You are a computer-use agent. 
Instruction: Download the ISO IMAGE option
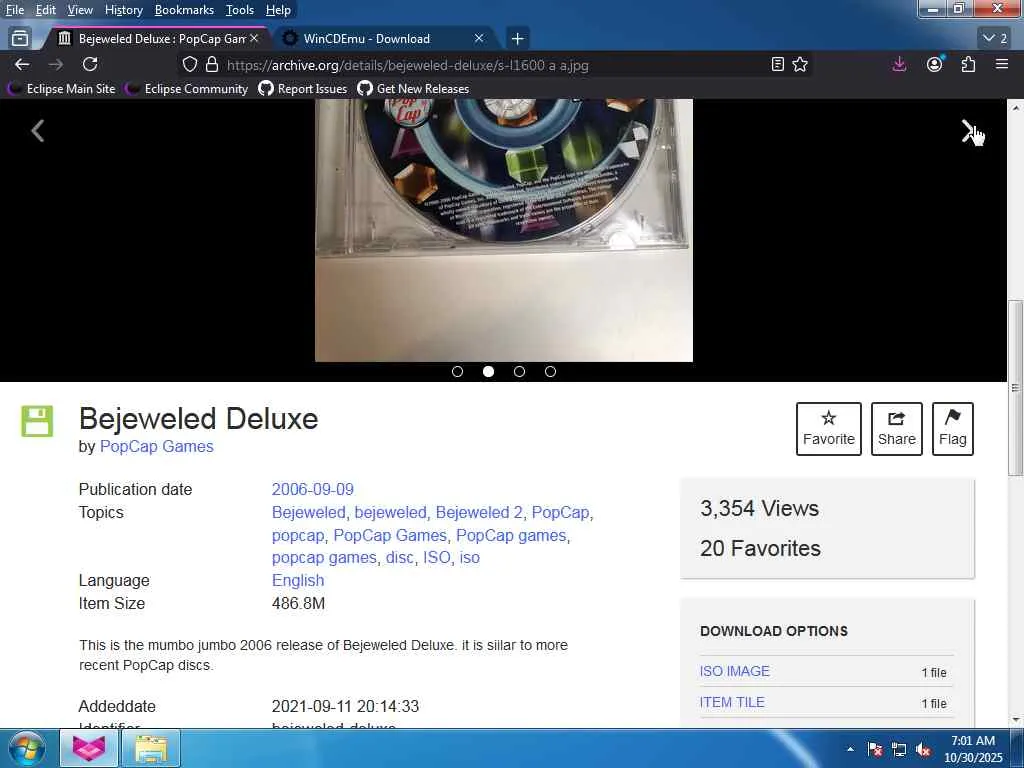pyautogui.click(x=735, y=671)
